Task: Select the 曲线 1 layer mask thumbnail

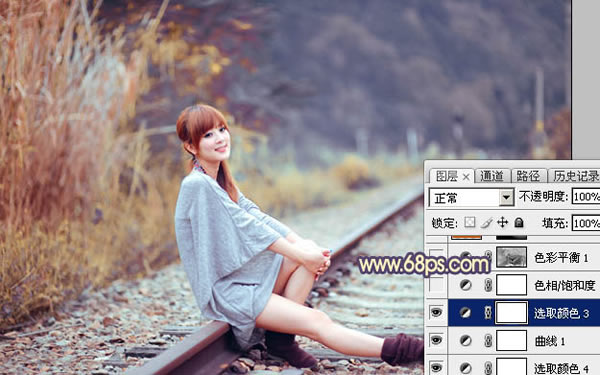Action: coord(511,341)
